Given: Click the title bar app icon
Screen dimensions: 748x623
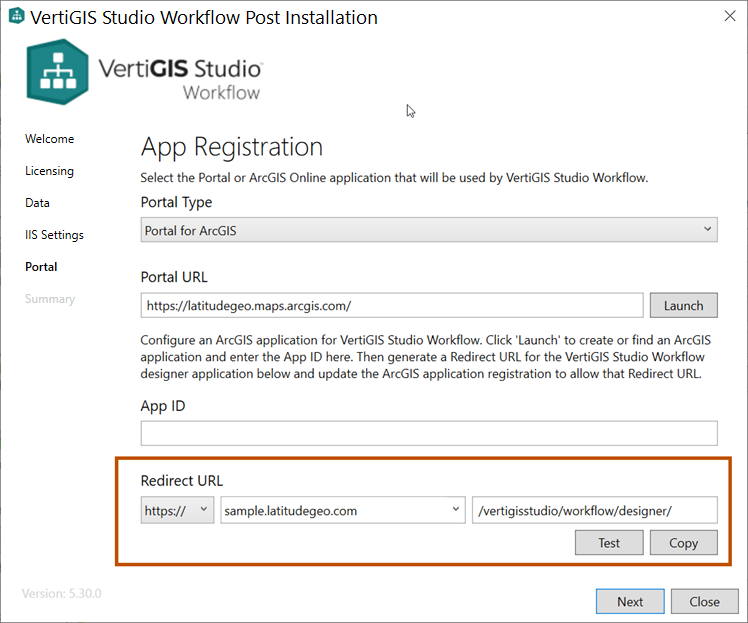Looking at the screenshot, I should (x=16, y=18).
